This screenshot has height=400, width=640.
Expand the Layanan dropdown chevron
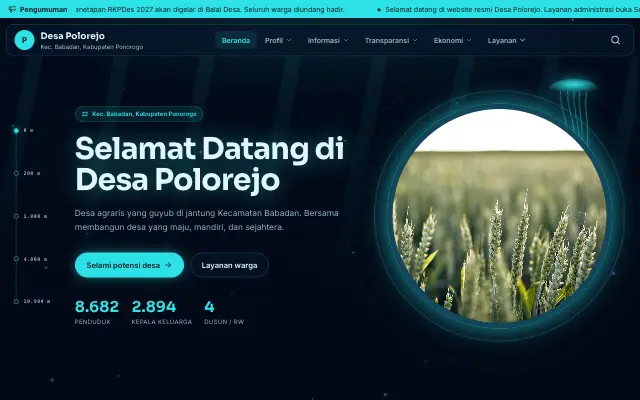click(522, 40)
